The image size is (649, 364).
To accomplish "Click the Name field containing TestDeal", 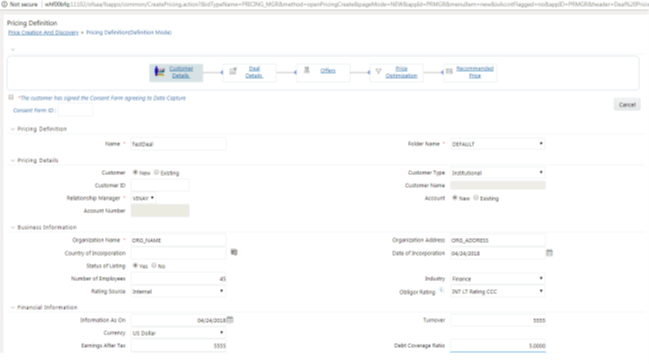I will [x=178, y=144].
